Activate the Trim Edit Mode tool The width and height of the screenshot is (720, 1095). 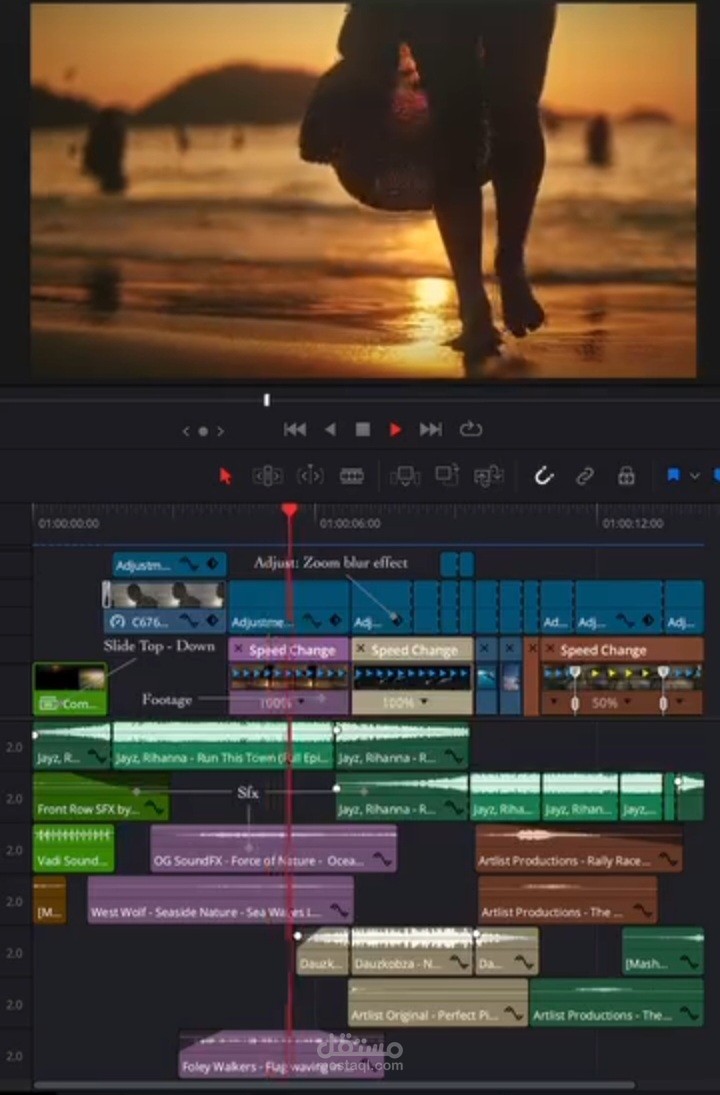[267, 476]
